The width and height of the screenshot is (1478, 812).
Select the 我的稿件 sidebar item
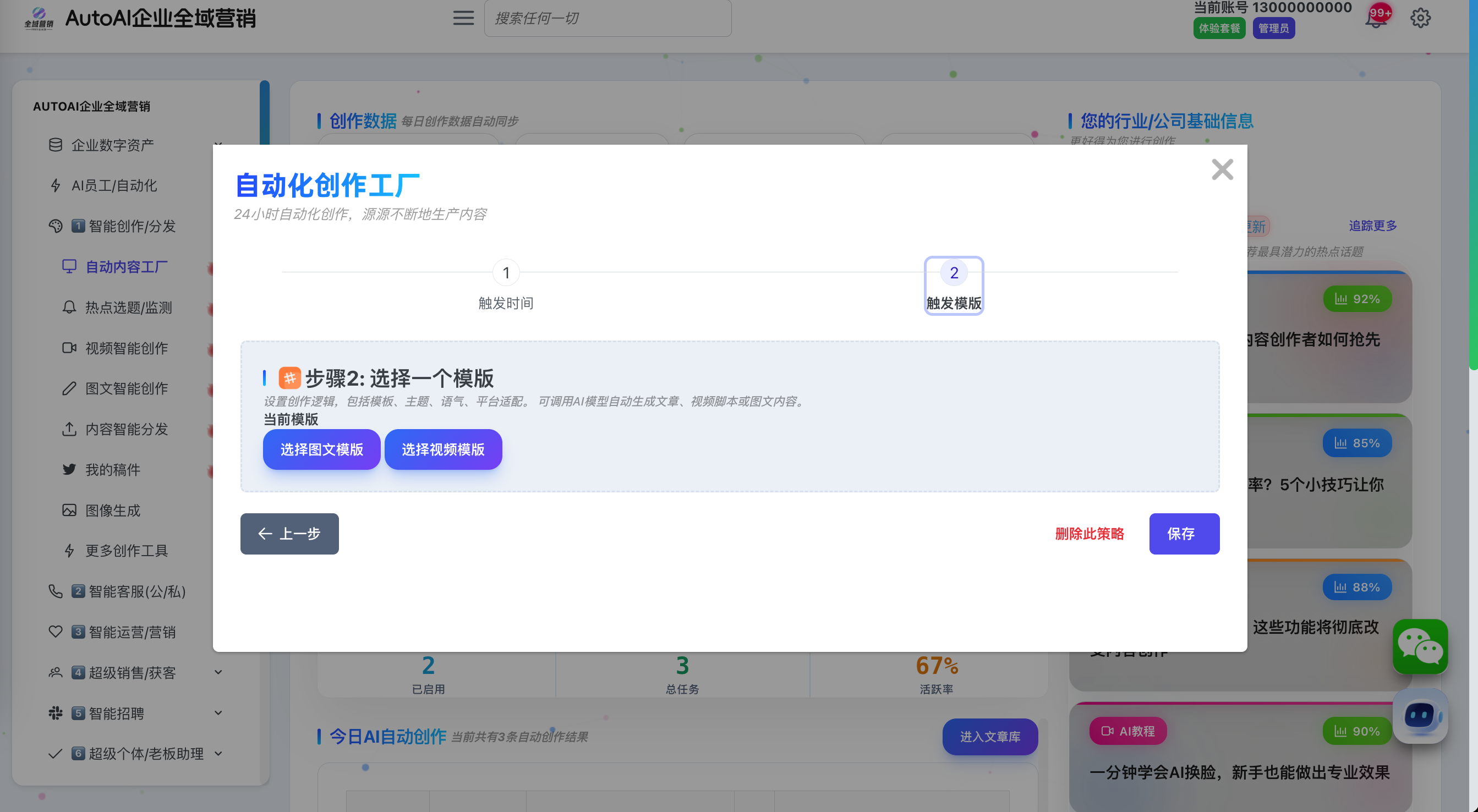click(x=112, y=470)
